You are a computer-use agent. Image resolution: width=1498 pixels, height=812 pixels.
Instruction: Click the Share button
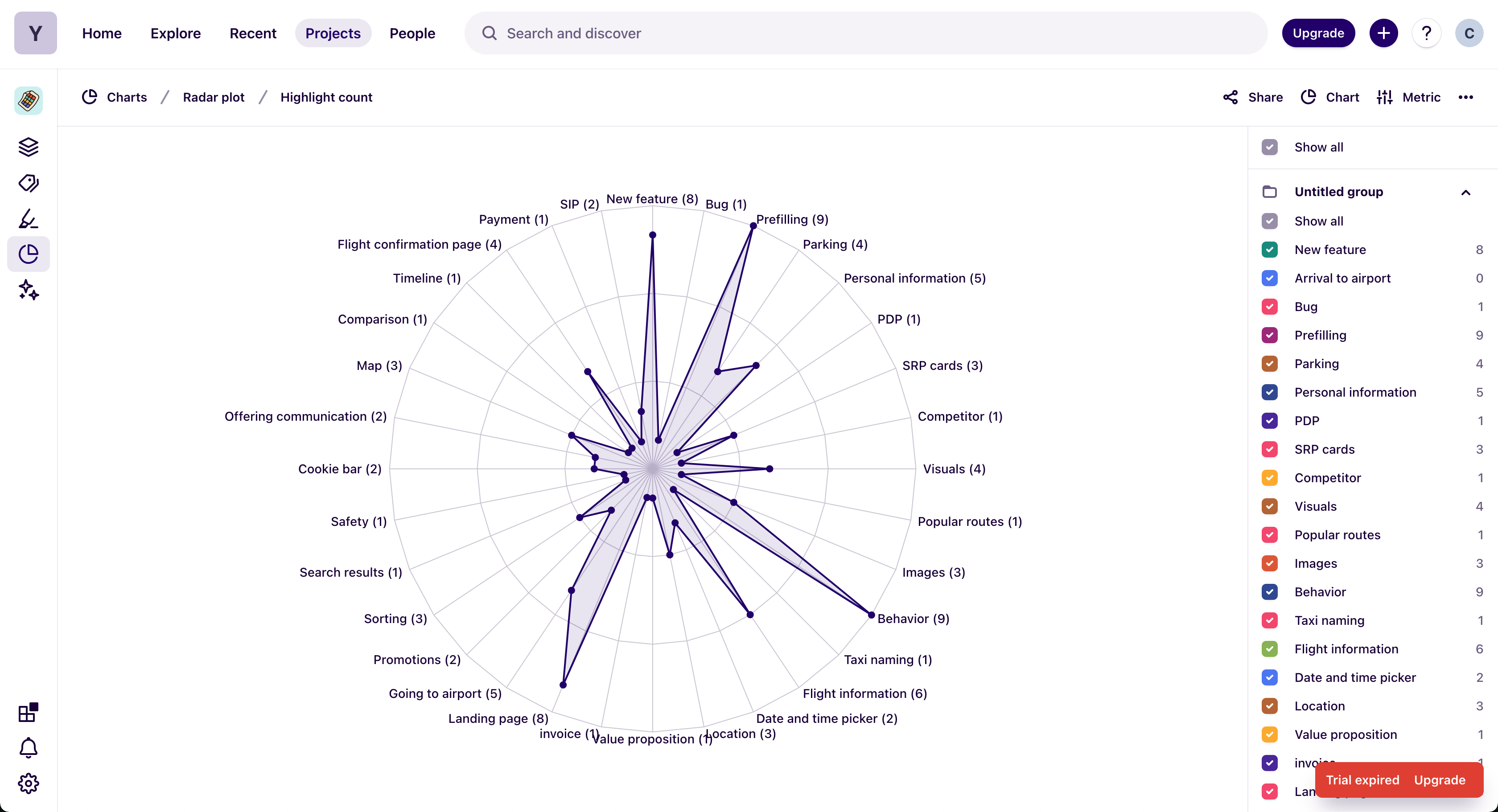pyautogui.click(x=1253, y=97)
